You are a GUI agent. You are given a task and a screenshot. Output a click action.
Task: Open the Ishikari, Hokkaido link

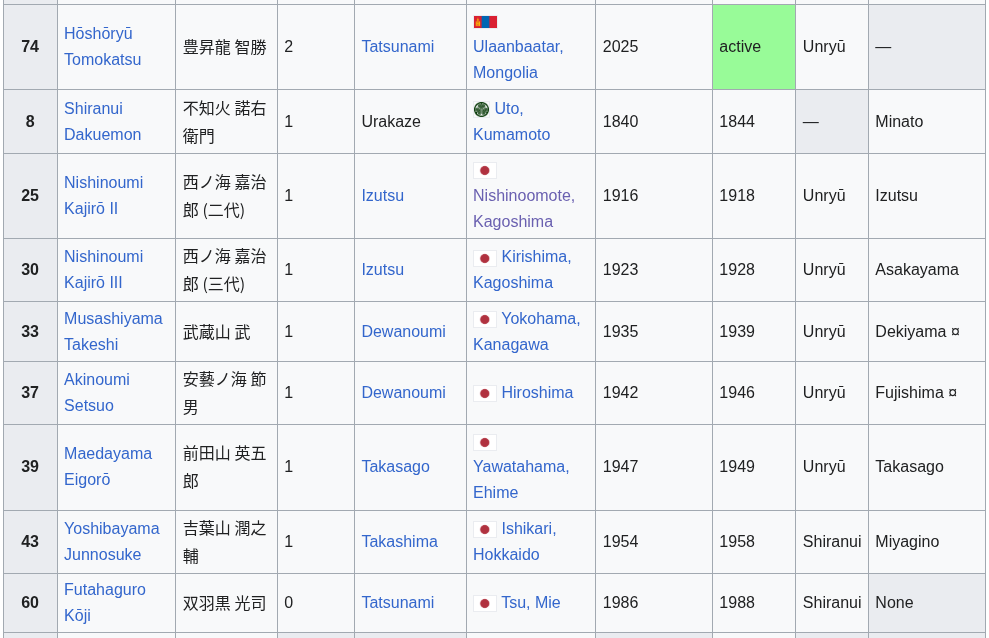coord(515,541)
